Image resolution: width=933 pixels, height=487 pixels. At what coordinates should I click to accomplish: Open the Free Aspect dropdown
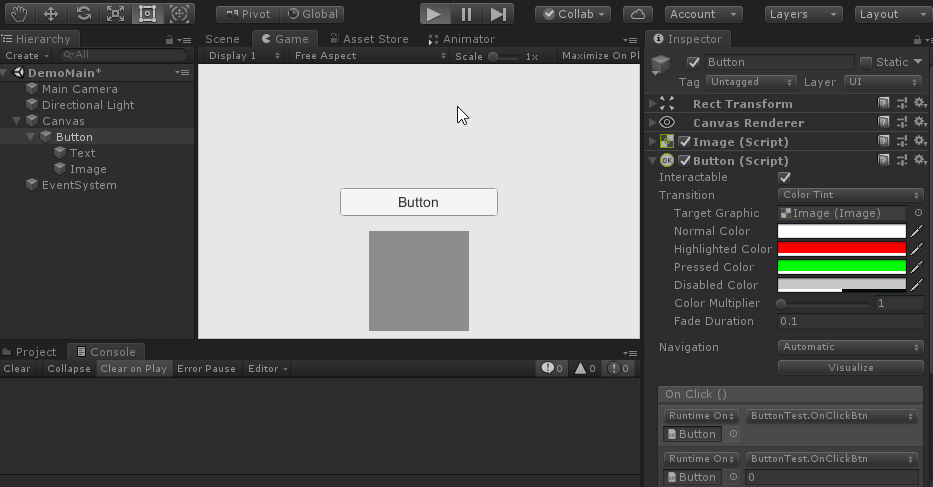click(x=370, y=55)
